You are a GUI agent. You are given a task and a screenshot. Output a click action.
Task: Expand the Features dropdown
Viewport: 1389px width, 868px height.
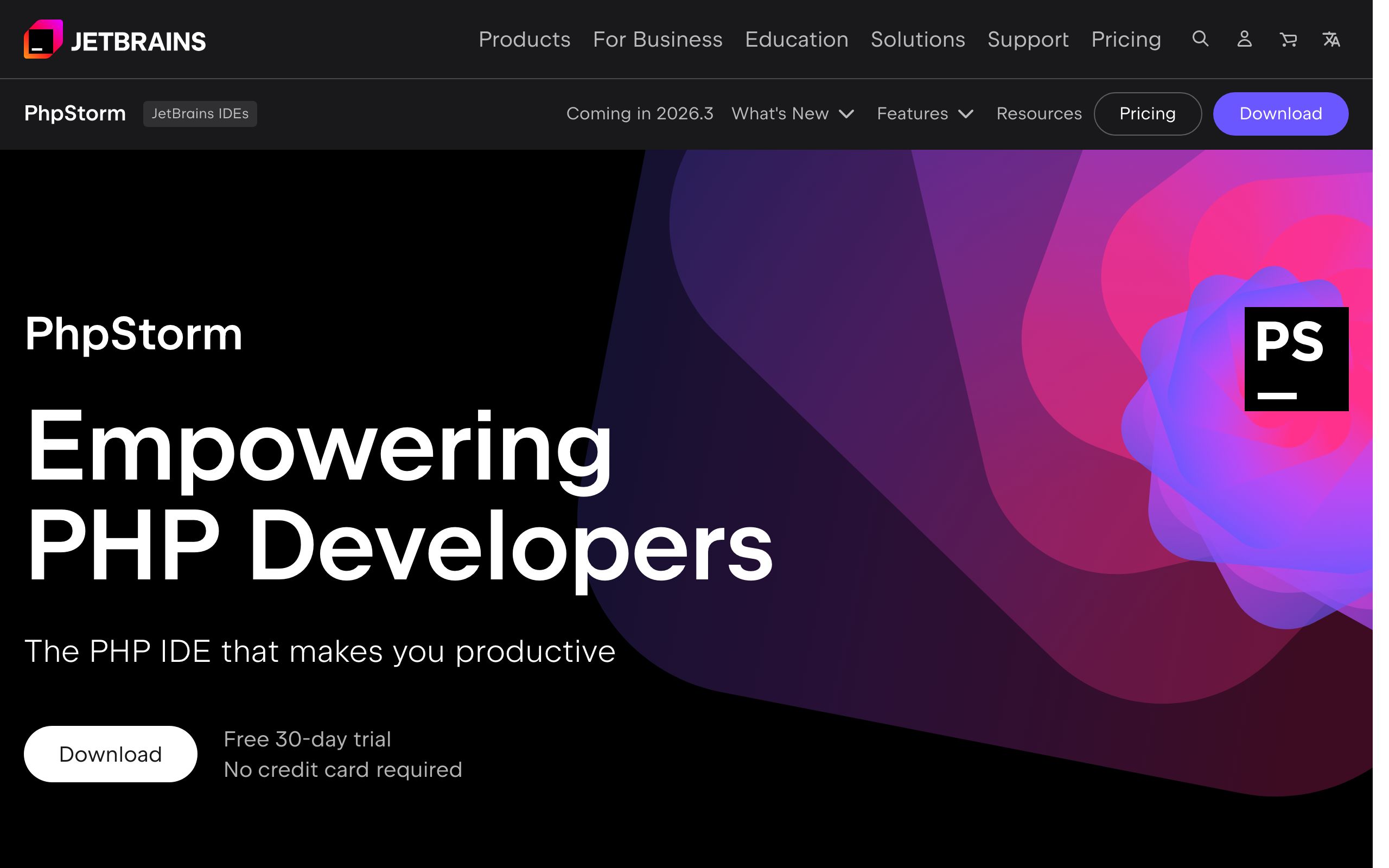pyautogui.click(x=925, y=114)
